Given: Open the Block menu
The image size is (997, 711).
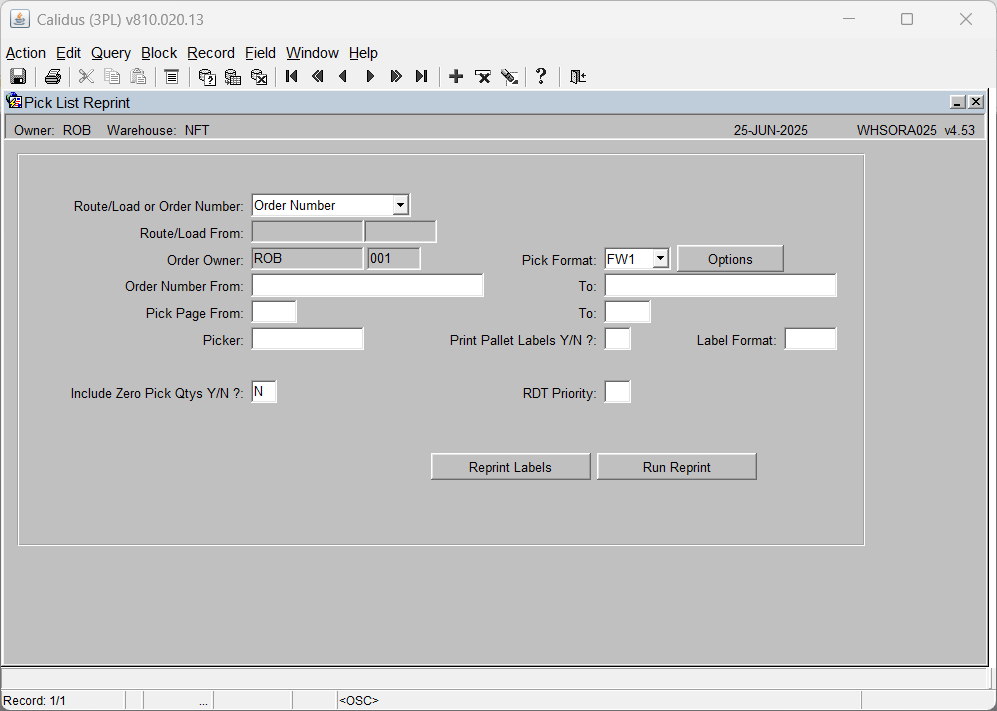Looking at the screenshot, I should click(159, 53).
